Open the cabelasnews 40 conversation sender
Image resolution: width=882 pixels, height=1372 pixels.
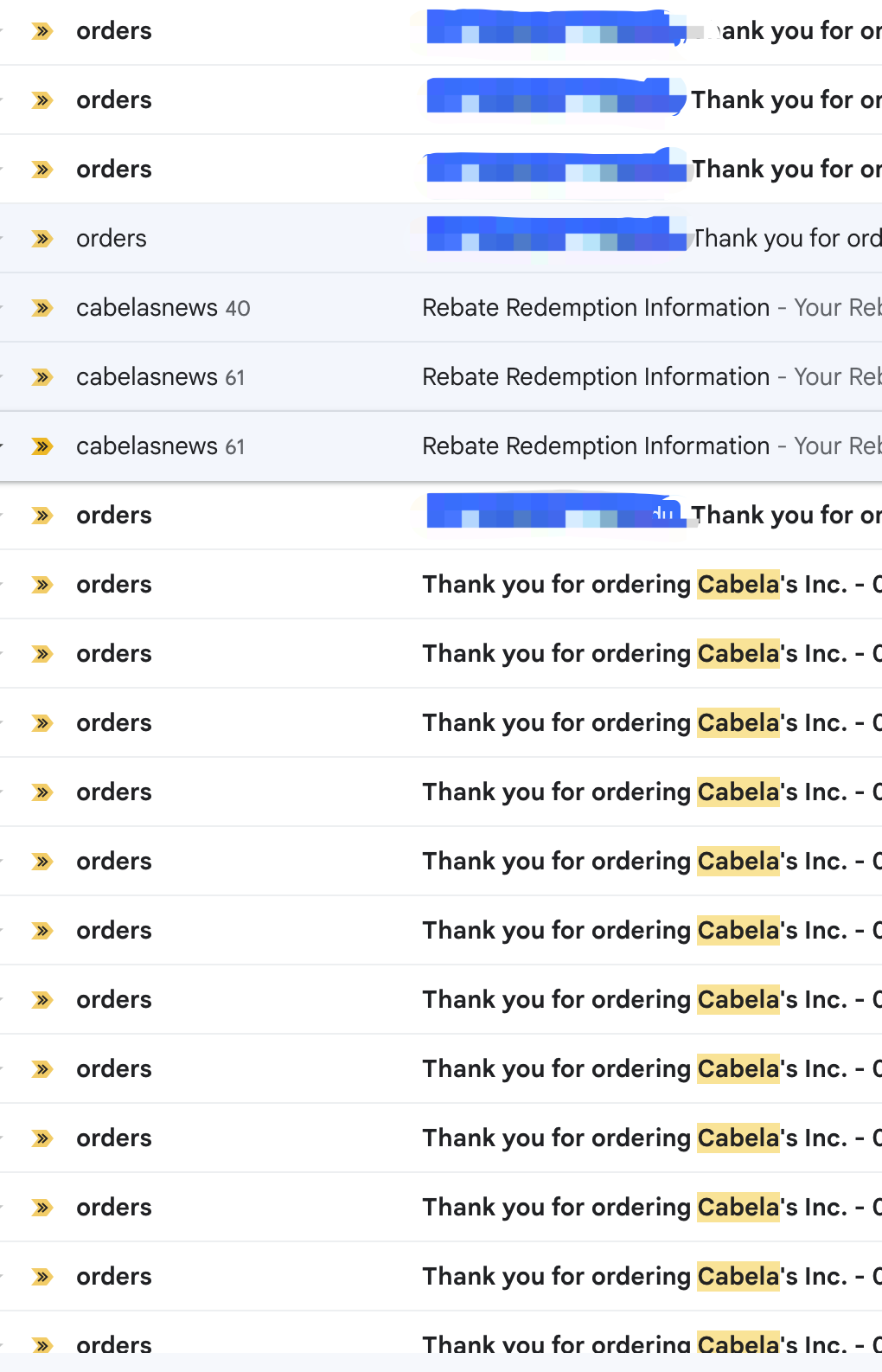pos(146,308)
